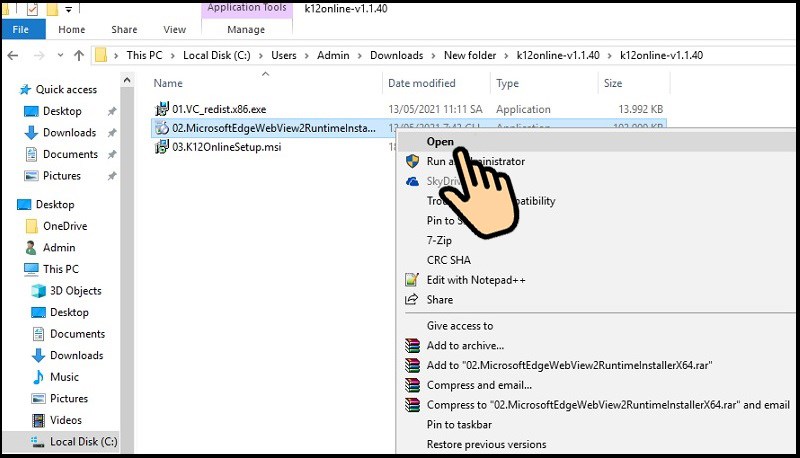Image resolution: width=800 pixels, height=458 pixels.
Task: Open the Manage tab under Application Tools
Action: pyautogui.click(x=246, y=30)
